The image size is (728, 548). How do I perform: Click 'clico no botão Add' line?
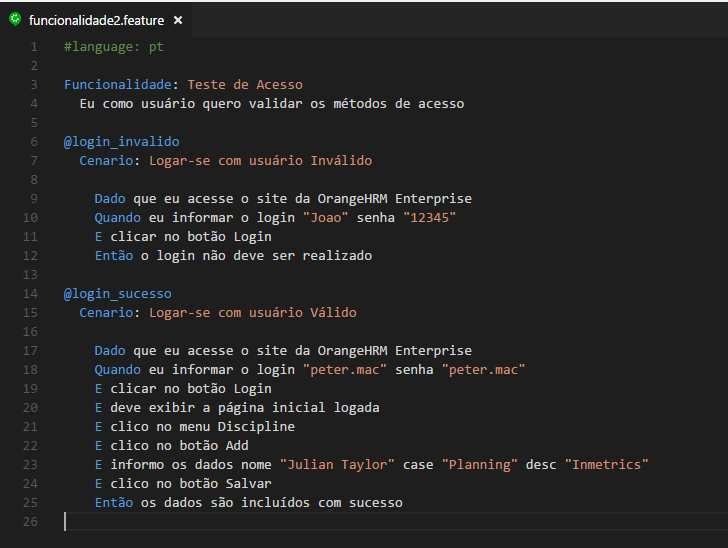coord(179,446)
